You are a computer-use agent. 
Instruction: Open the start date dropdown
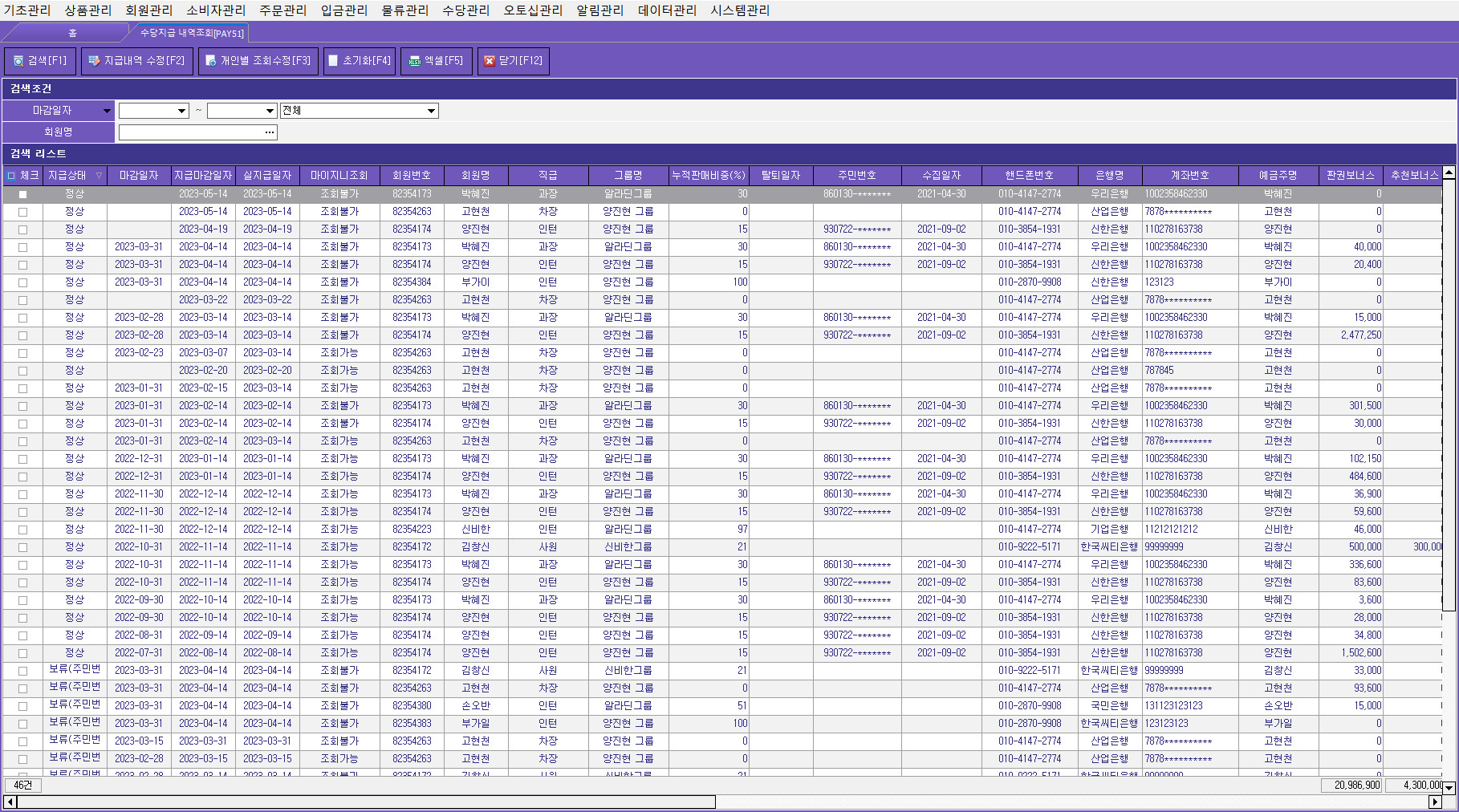[x=182, y=111]
